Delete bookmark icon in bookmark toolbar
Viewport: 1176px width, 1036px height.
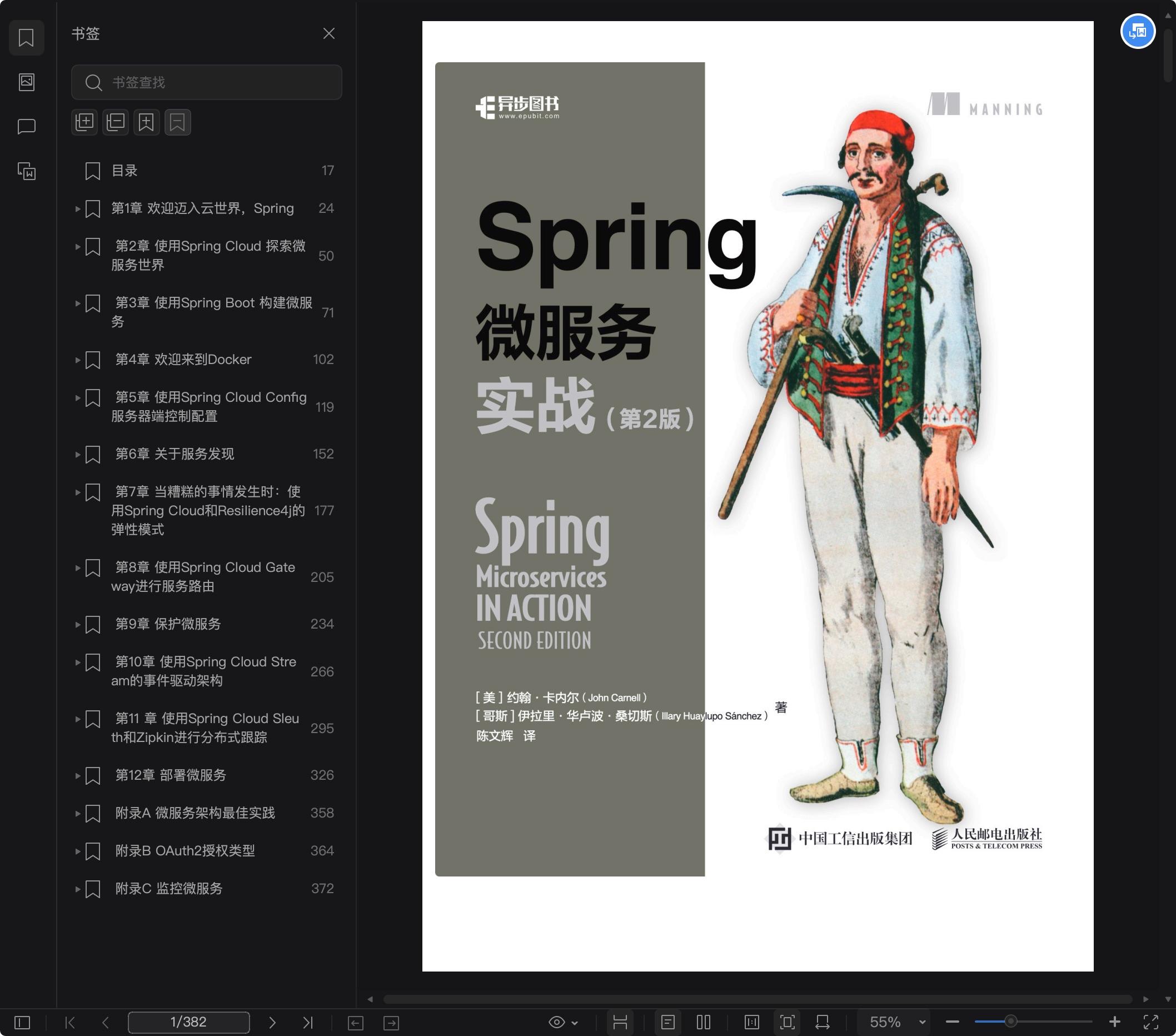(178, 122)
